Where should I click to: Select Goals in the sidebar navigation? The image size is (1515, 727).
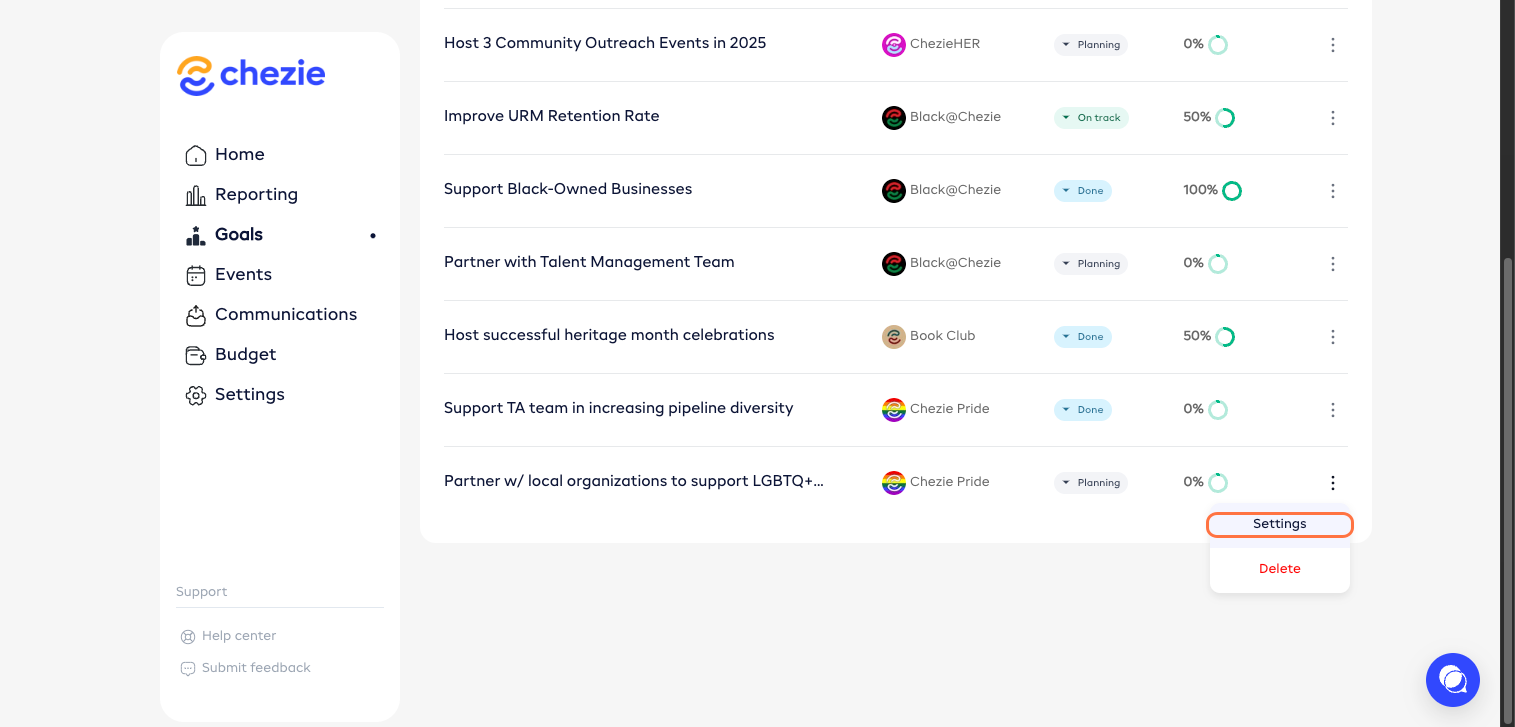click(238, 235)
